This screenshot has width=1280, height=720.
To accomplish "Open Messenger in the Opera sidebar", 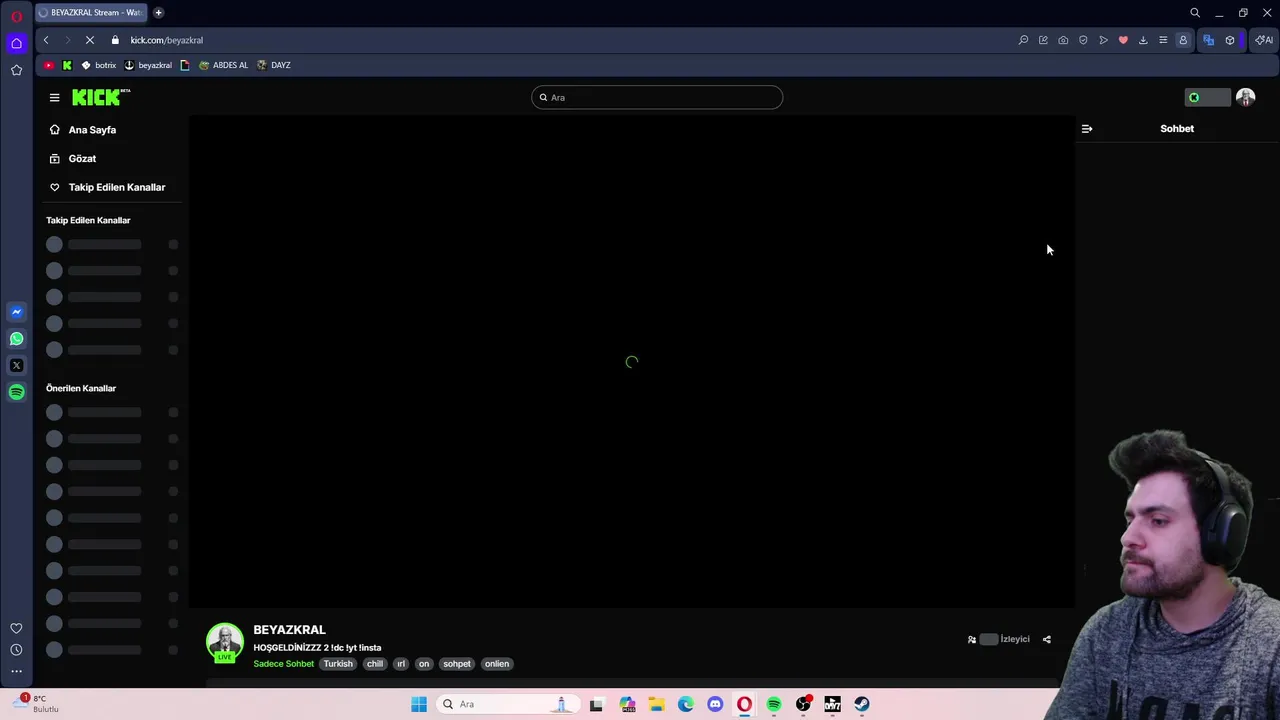I will point(16,312).
